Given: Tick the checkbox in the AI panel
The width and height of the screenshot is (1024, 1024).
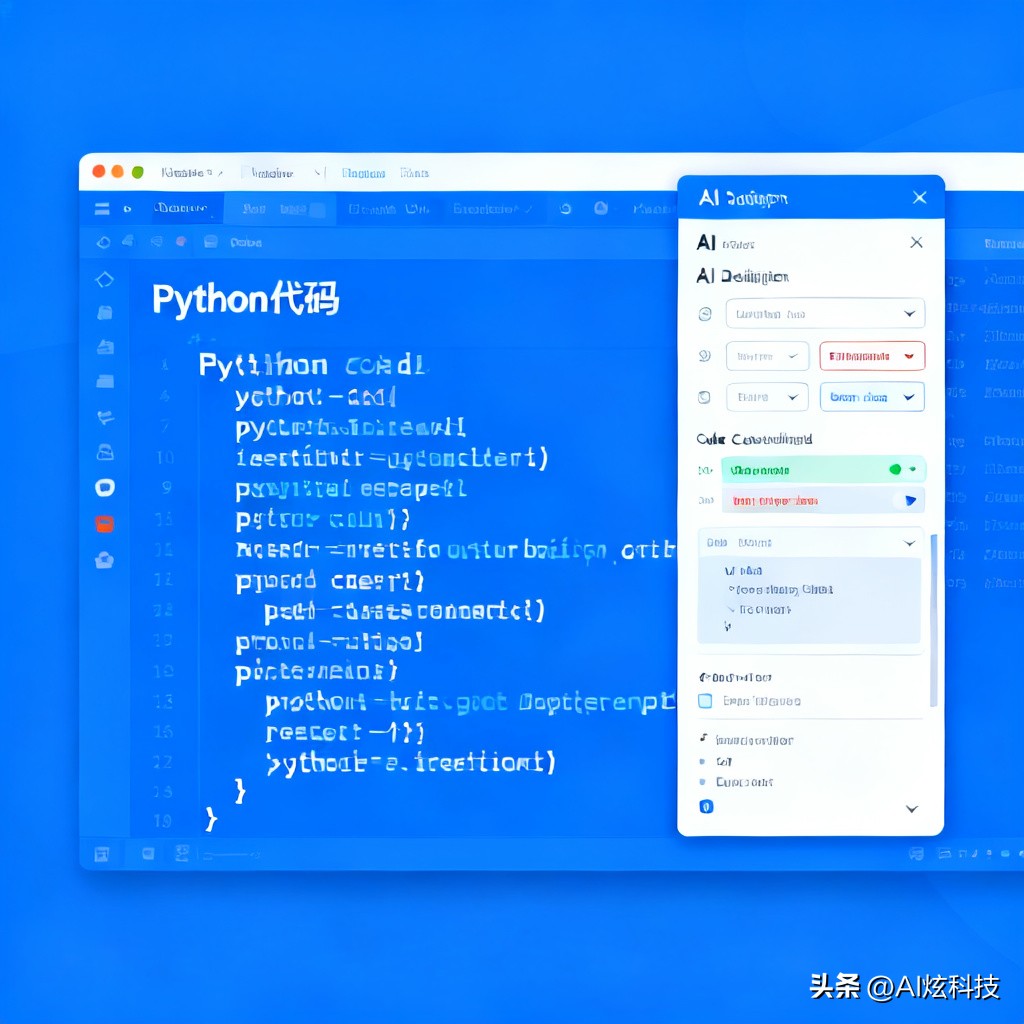Looking at the screenshot, I should coord(705,701).
